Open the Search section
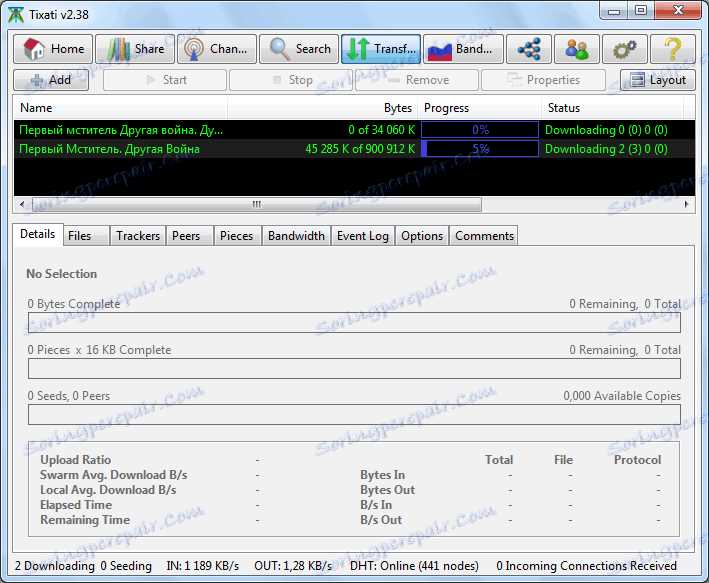The width and height of the screenshot is (709, 583). (299, 49)
